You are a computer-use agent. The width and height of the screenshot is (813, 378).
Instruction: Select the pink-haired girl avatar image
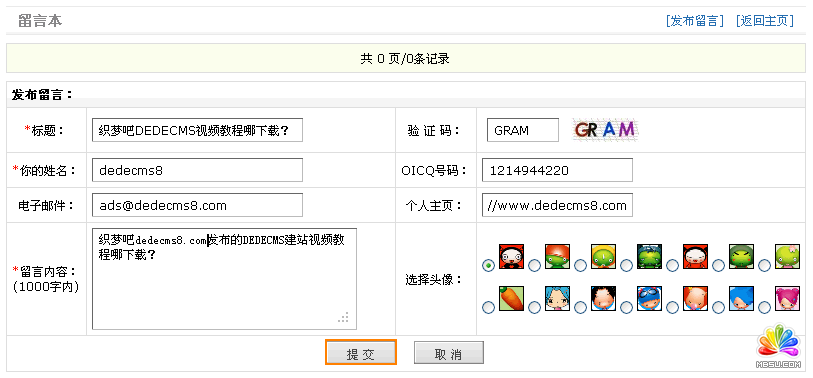788,299
